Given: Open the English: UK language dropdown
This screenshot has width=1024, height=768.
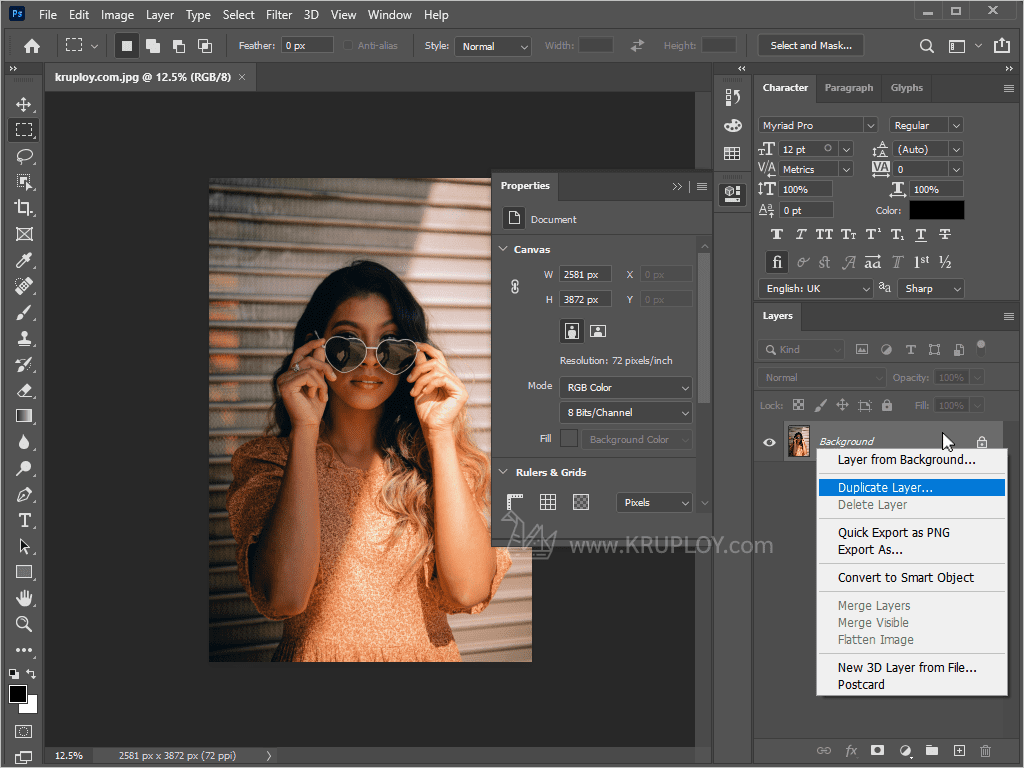Looking at the screenshot, I should point(816,289).
